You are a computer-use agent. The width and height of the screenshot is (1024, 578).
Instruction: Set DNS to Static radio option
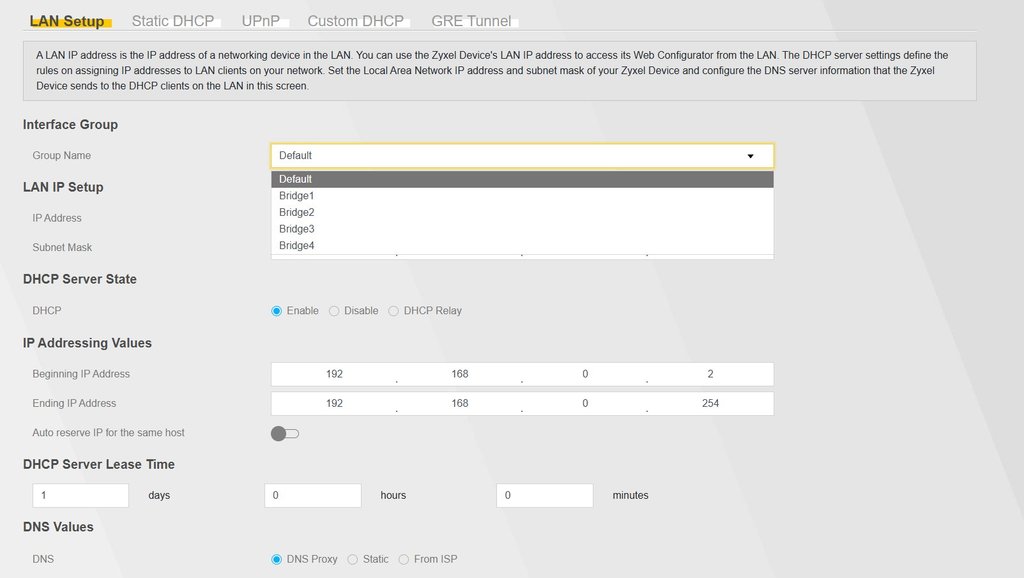coord(353,559)
